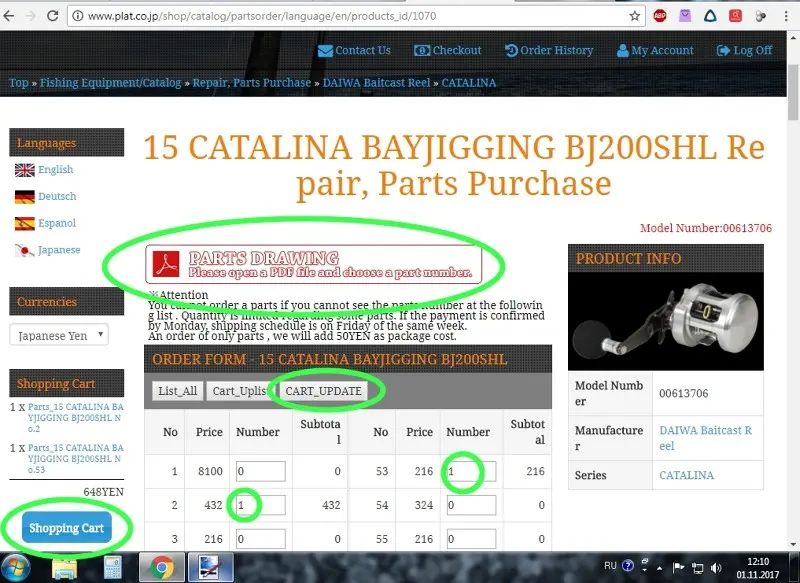Click the Action Center flag icon
This screenshot has width=800, height=583.
pos(678,567)
